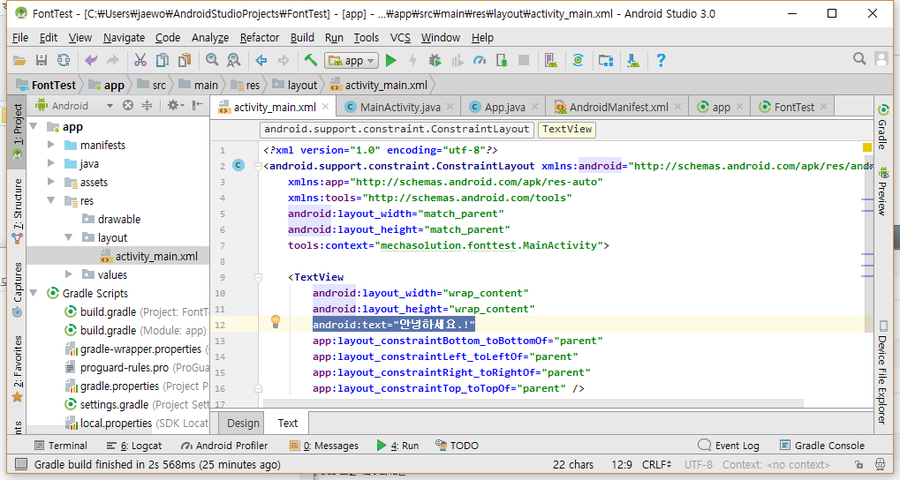Viewport: 900px width, 480px height.
Task: Open the Refactor menu
Action: (x=259, y=37)
